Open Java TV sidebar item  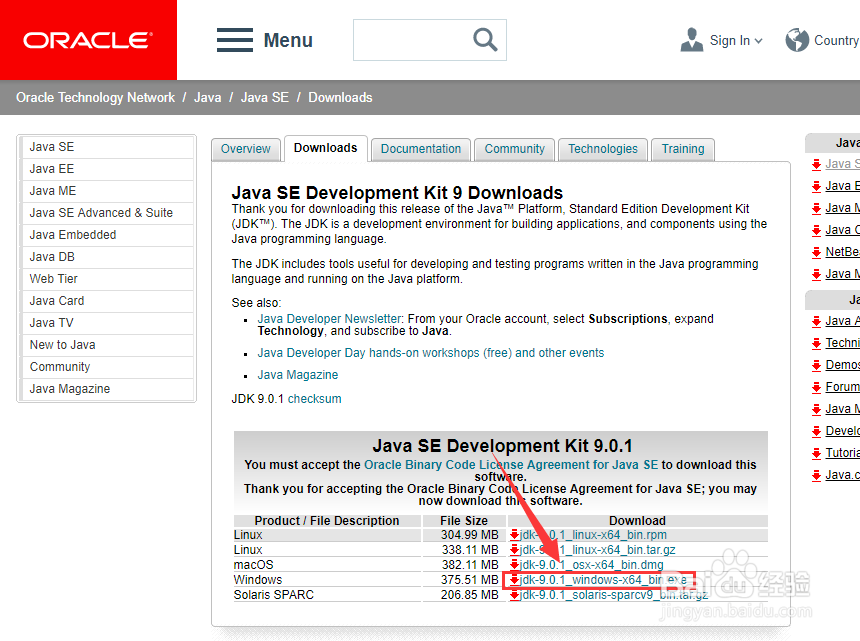click(107, 322)
